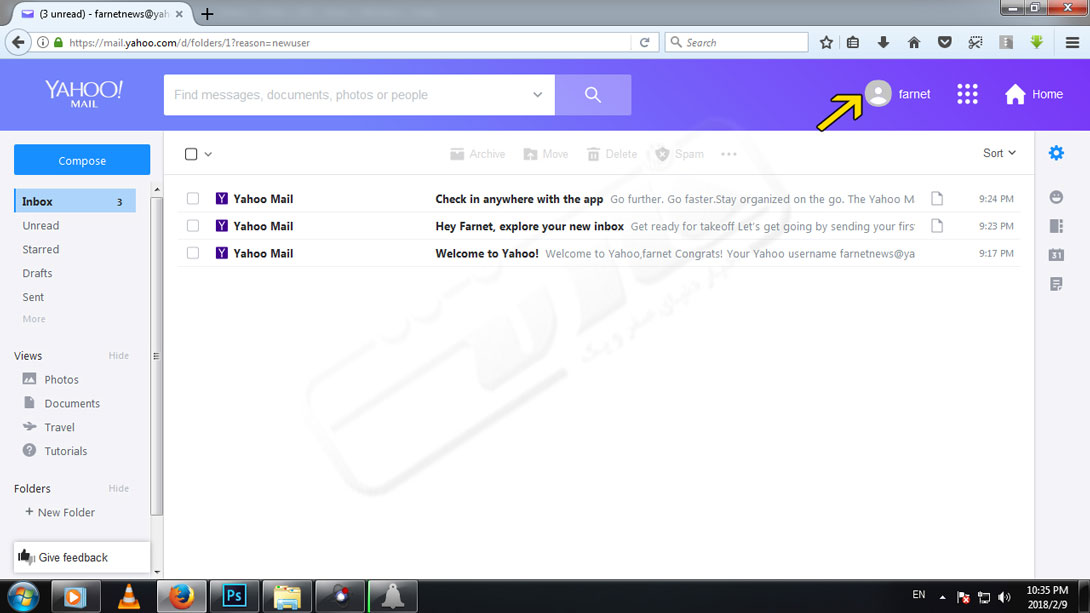Viewport: 1090px width, 613px height.
Task: Expand More folders in sidebar
Action: 34,319
